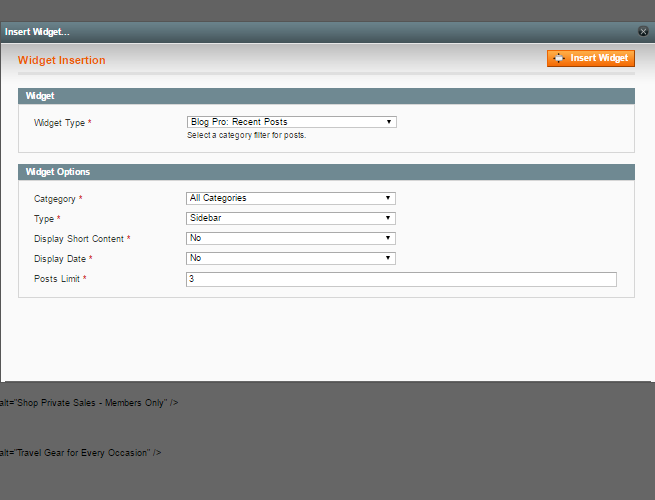Viewport: 655px width, 500px height.
Task: Click the Posts Limit field label
Action: tap(59, 279)
